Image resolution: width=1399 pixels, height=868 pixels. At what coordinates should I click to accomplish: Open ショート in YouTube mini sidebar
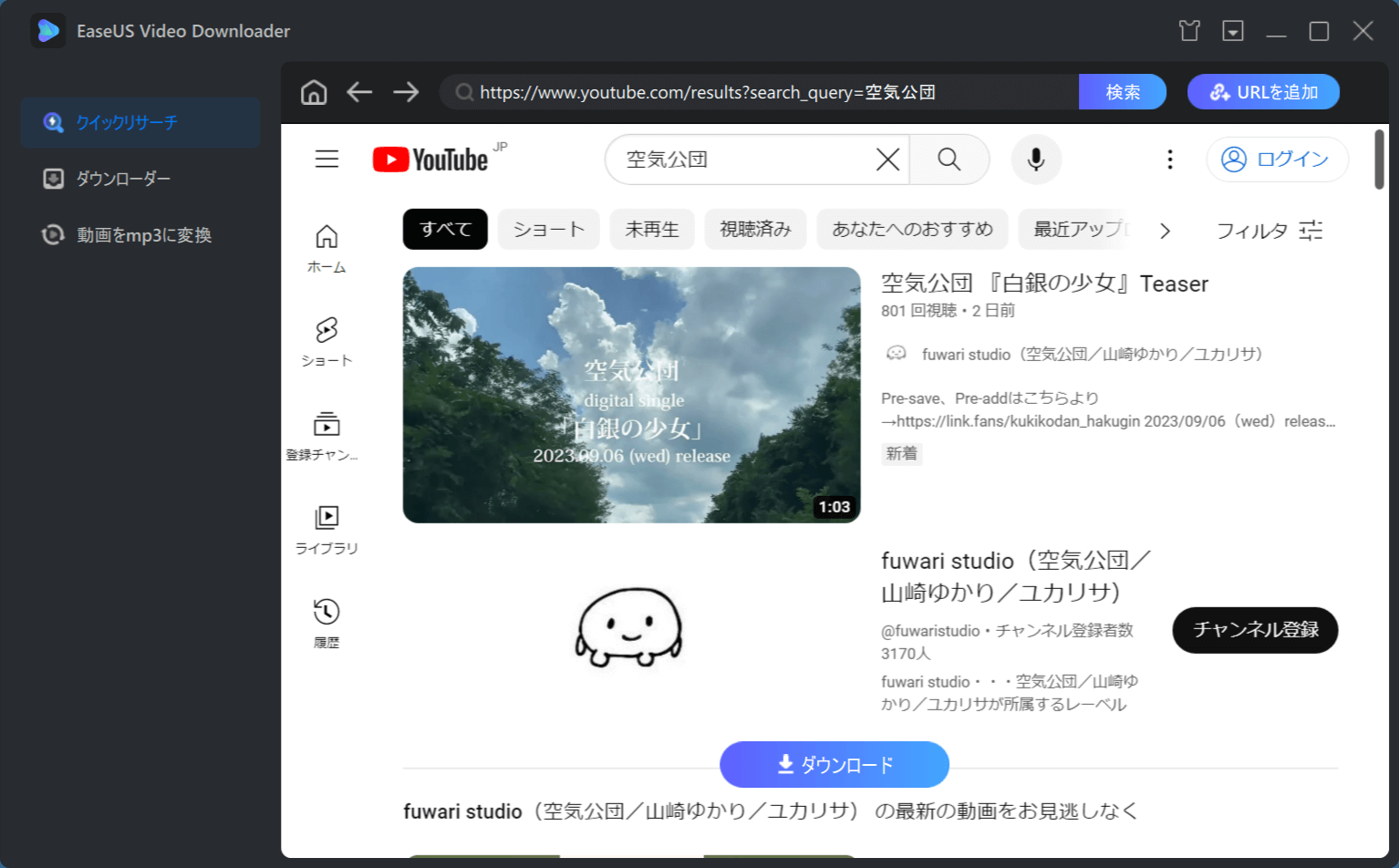(x=326, y=343)
